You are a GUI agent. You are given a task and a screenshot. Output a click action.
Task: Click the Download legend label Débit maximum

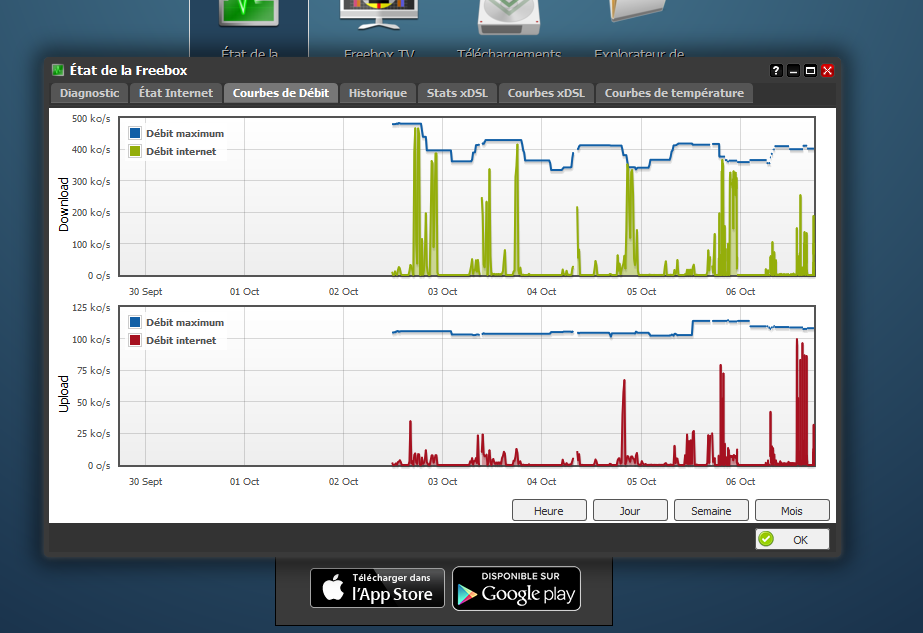(185, 134)
